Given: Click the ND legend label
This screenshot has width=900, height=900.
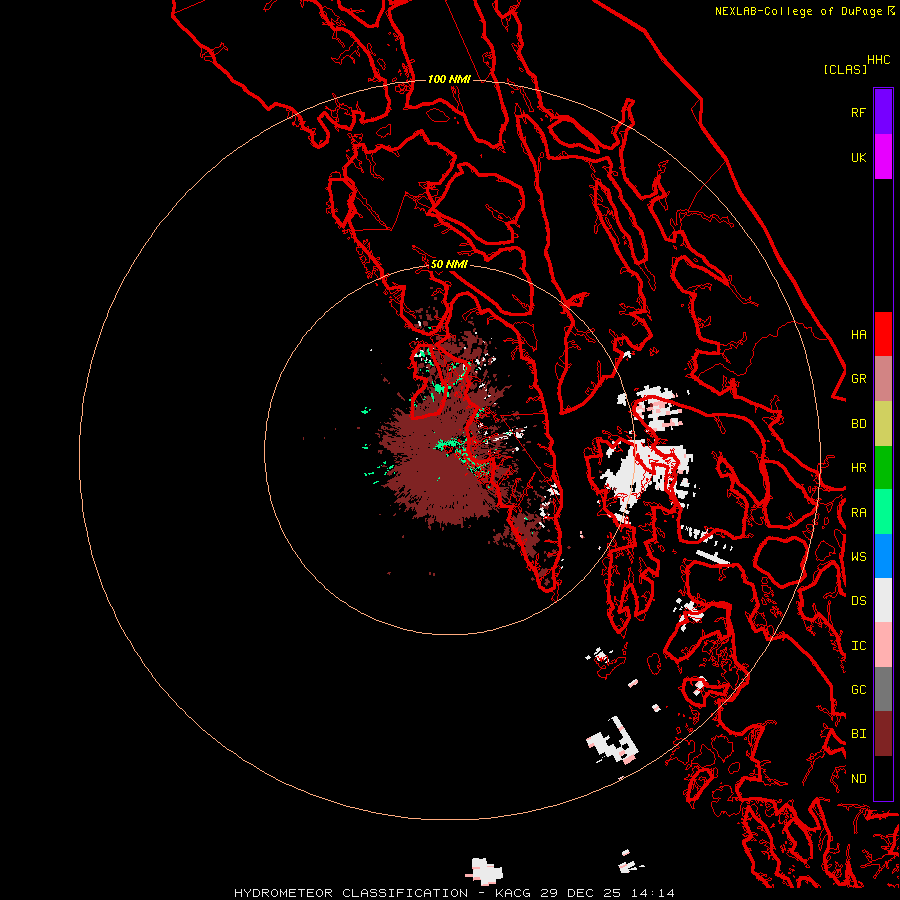Looking at the screenshot, I should pyautogui.click(x=858, y=779).
